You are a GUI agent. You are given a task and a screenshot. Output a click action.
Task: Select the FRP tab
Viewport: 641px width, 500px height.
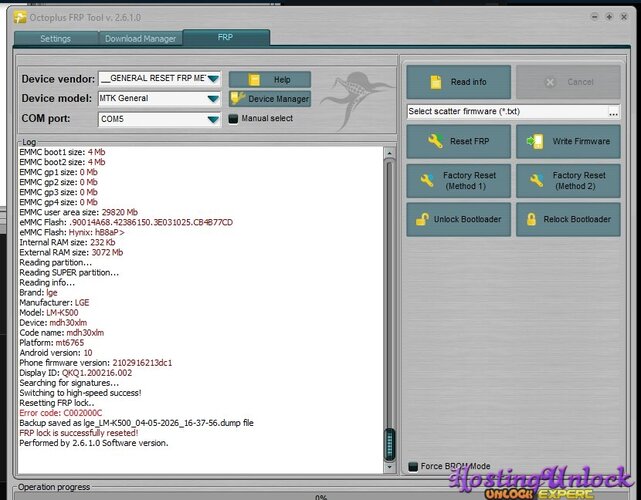226,38
